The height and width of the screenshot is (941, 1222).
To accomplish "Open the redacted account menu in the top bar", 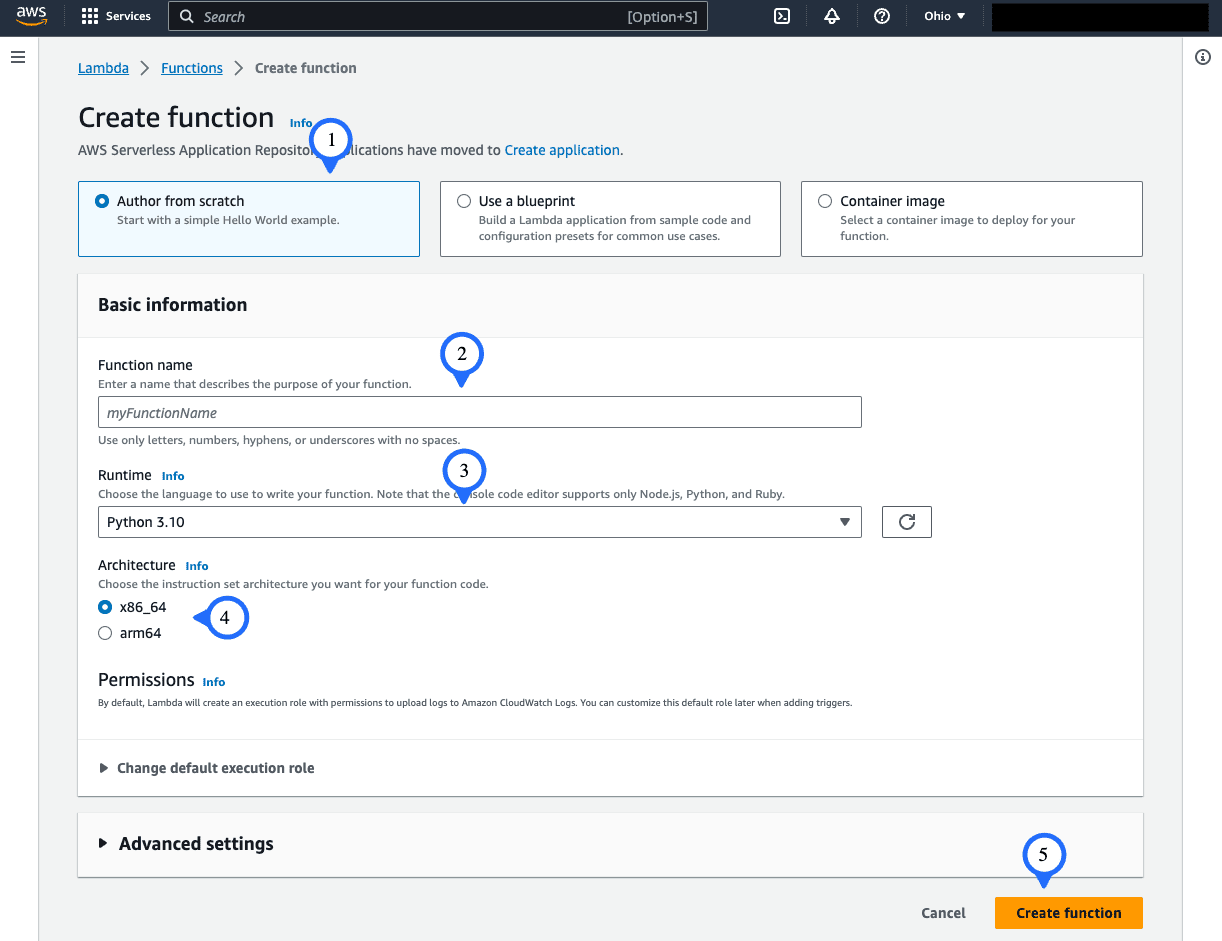I will pyautogui.click(x=1100, y=17).
